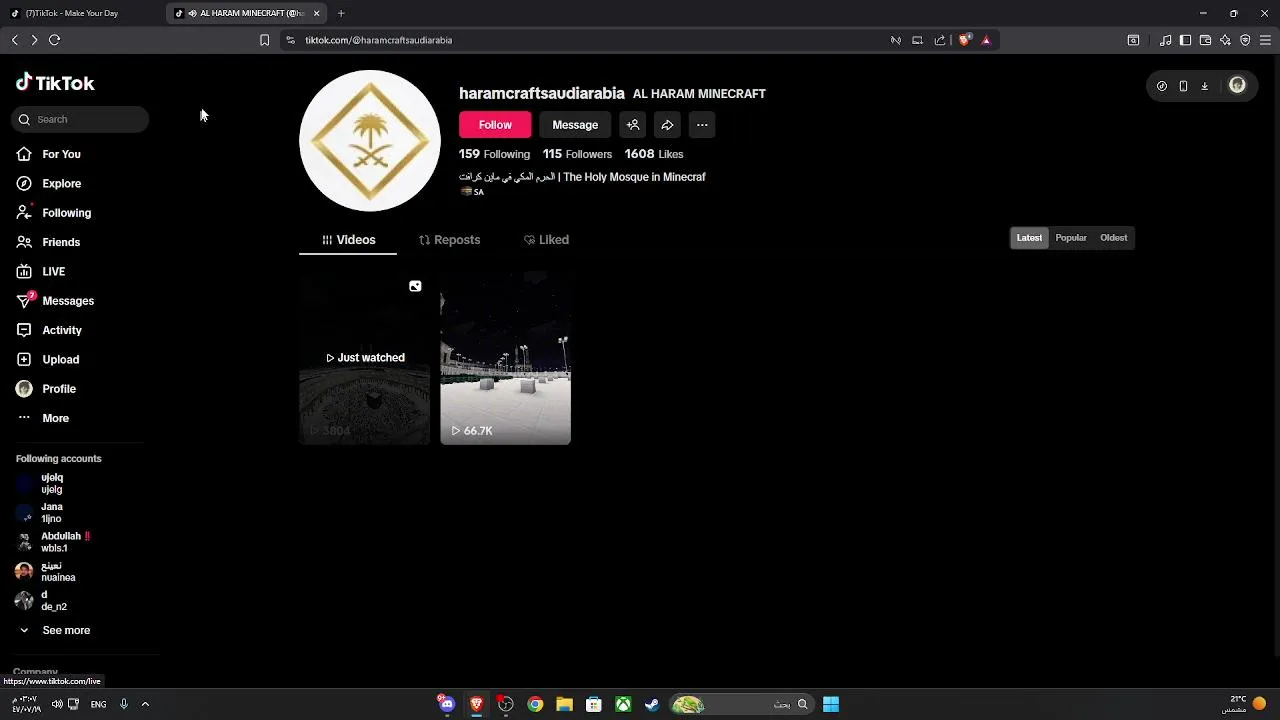Click the download desktop app icon

(x=1204, y=86)
